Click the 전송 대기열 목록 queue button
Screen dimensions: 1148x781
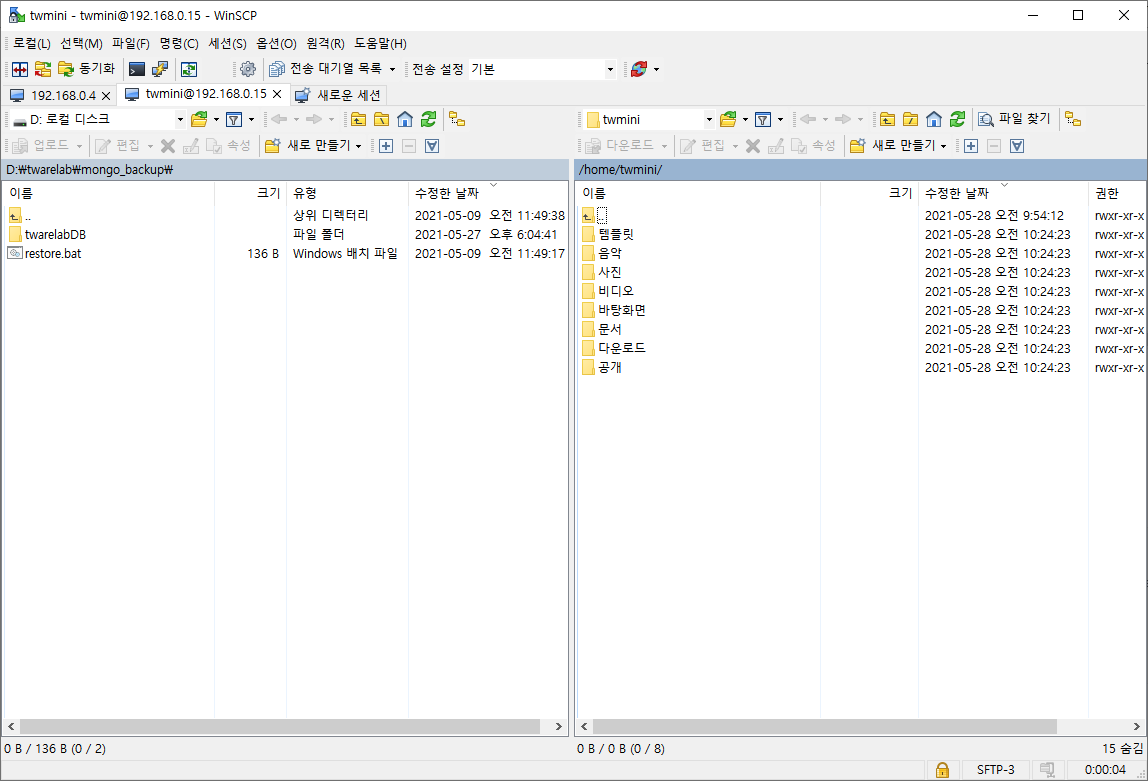coord(326,69)
